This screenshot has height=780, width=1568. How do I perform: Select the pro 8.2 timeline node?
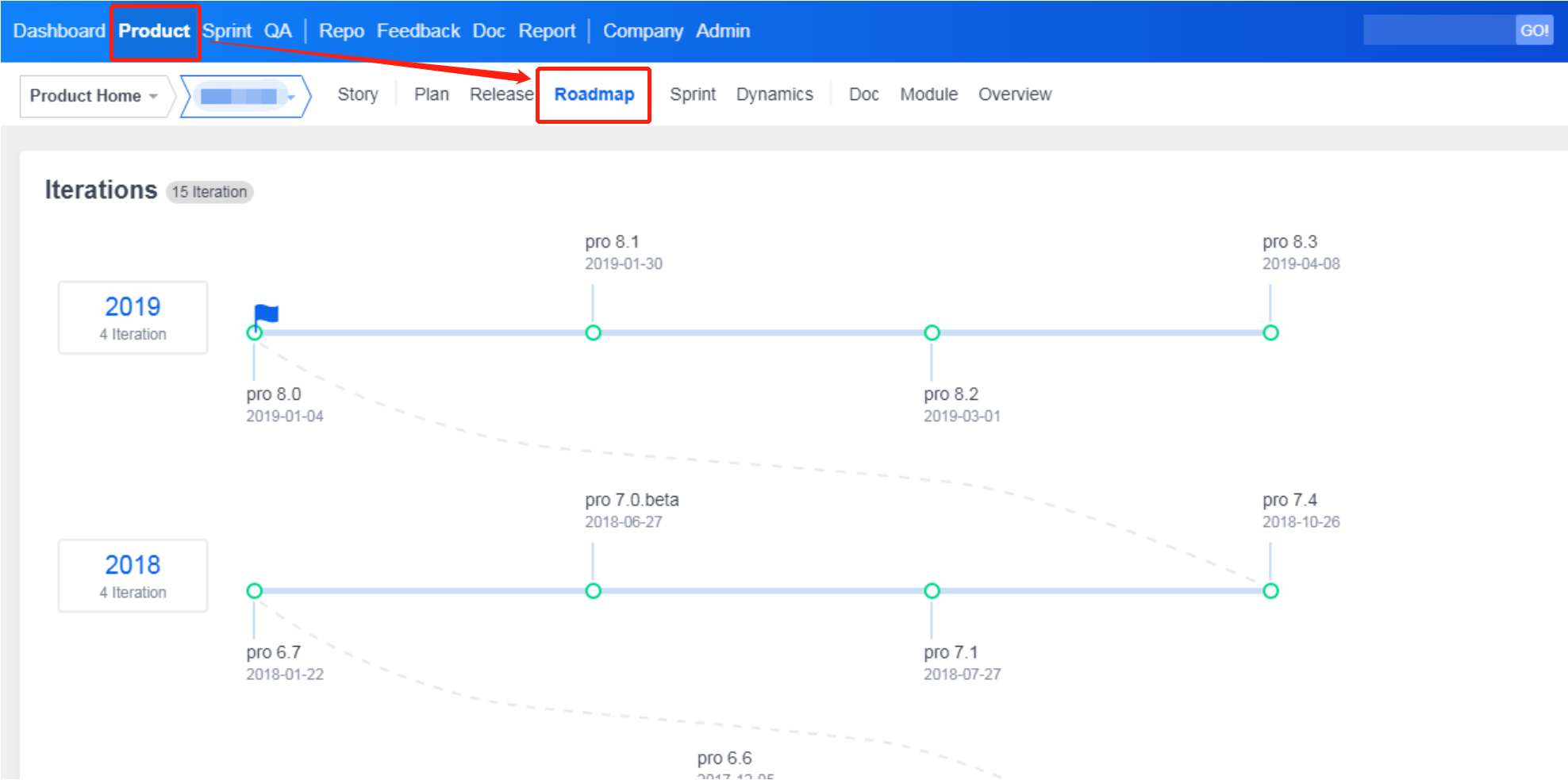coord(932,332)
